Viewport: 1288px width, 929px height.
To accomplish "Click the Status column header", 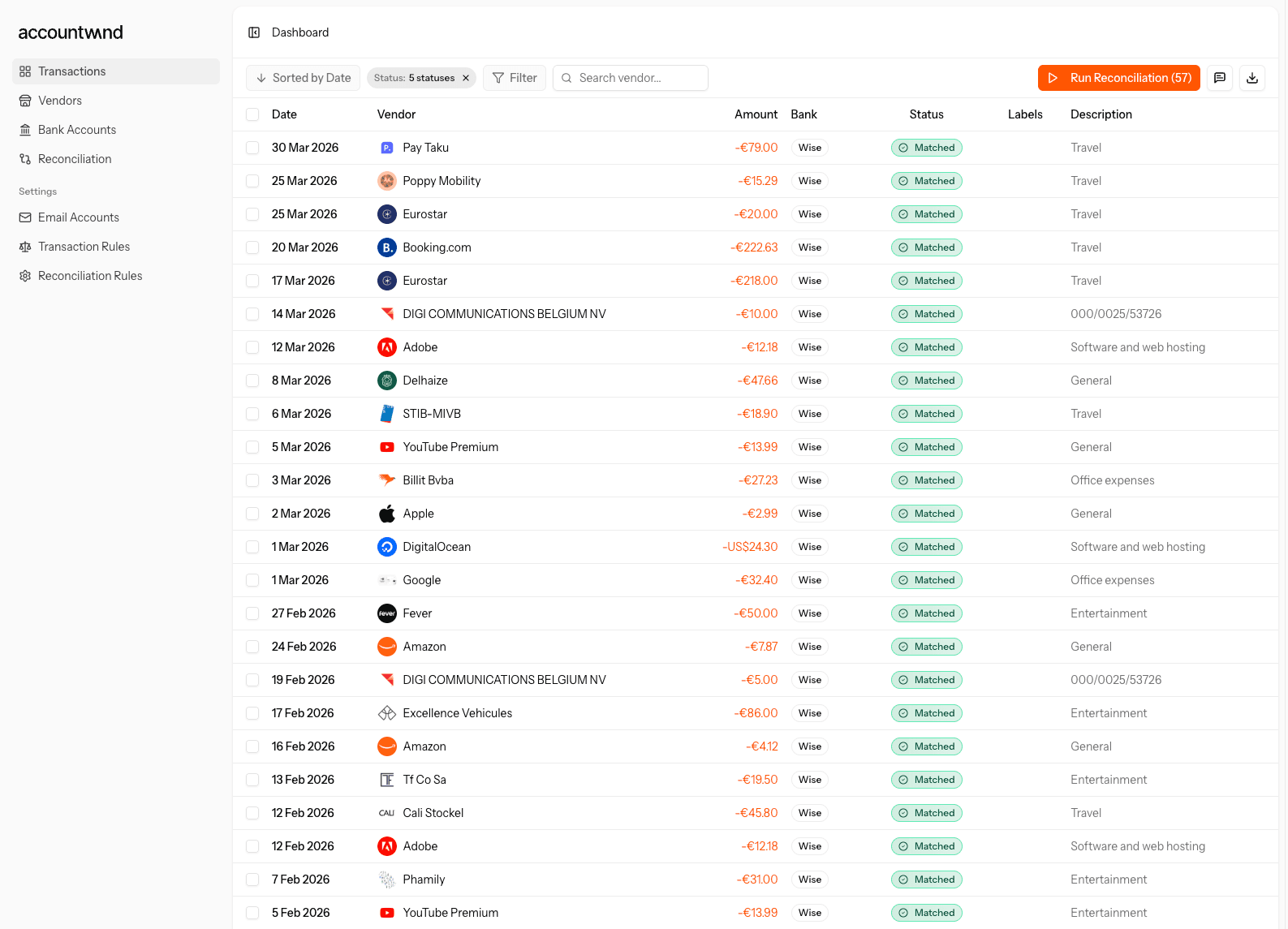I will 927,114.
